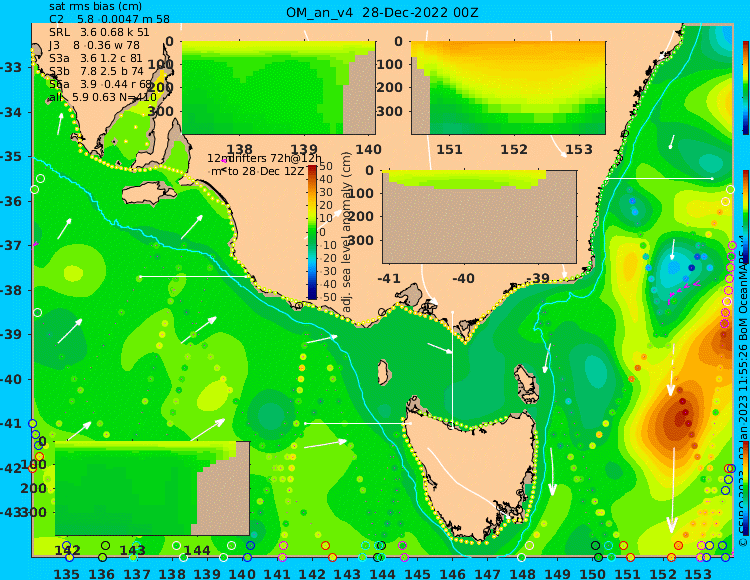Click the "all 5.9 0.63 N=410" summary row

[102, 97]
